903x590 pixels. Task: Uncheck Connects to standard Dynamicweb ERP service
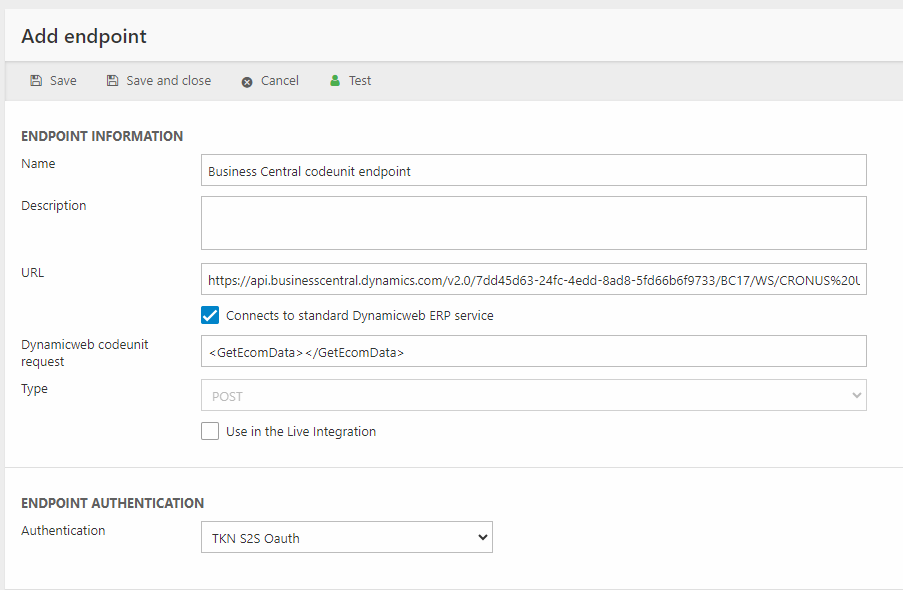[x=210, y=316]
